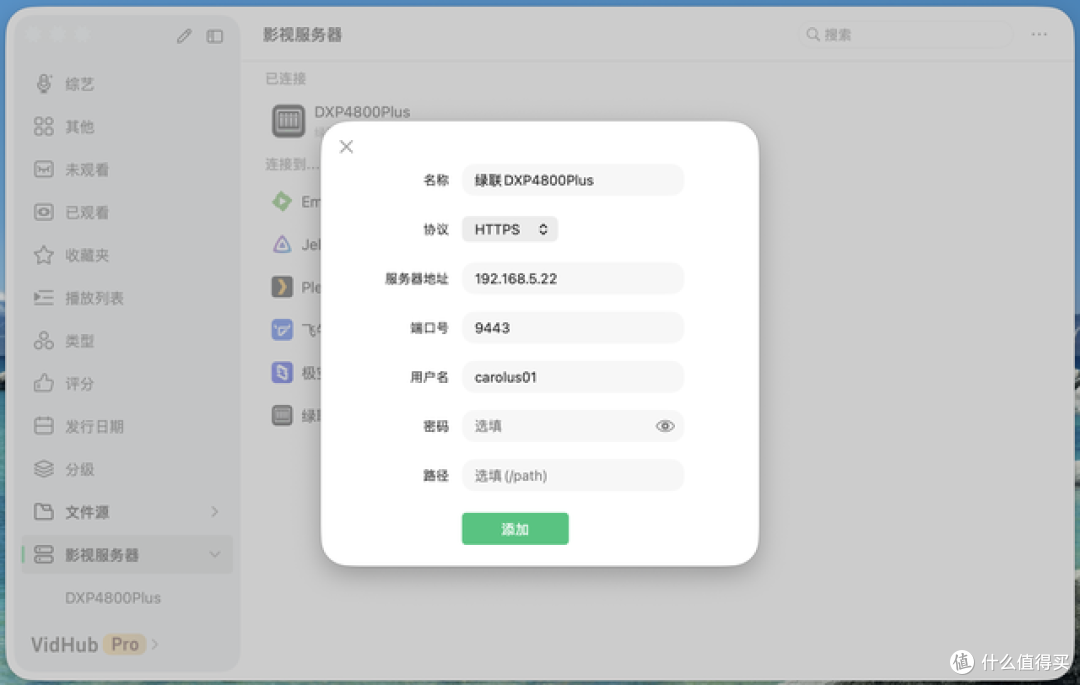
Task: Select the 影视服务器 media server item
Action: point(127,554)
